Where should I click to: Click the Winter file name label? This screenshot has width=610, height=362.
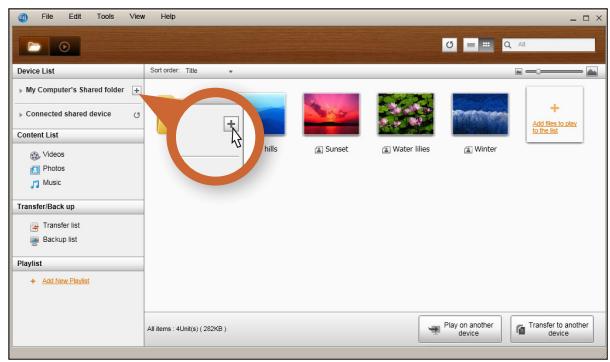point(485,149)
